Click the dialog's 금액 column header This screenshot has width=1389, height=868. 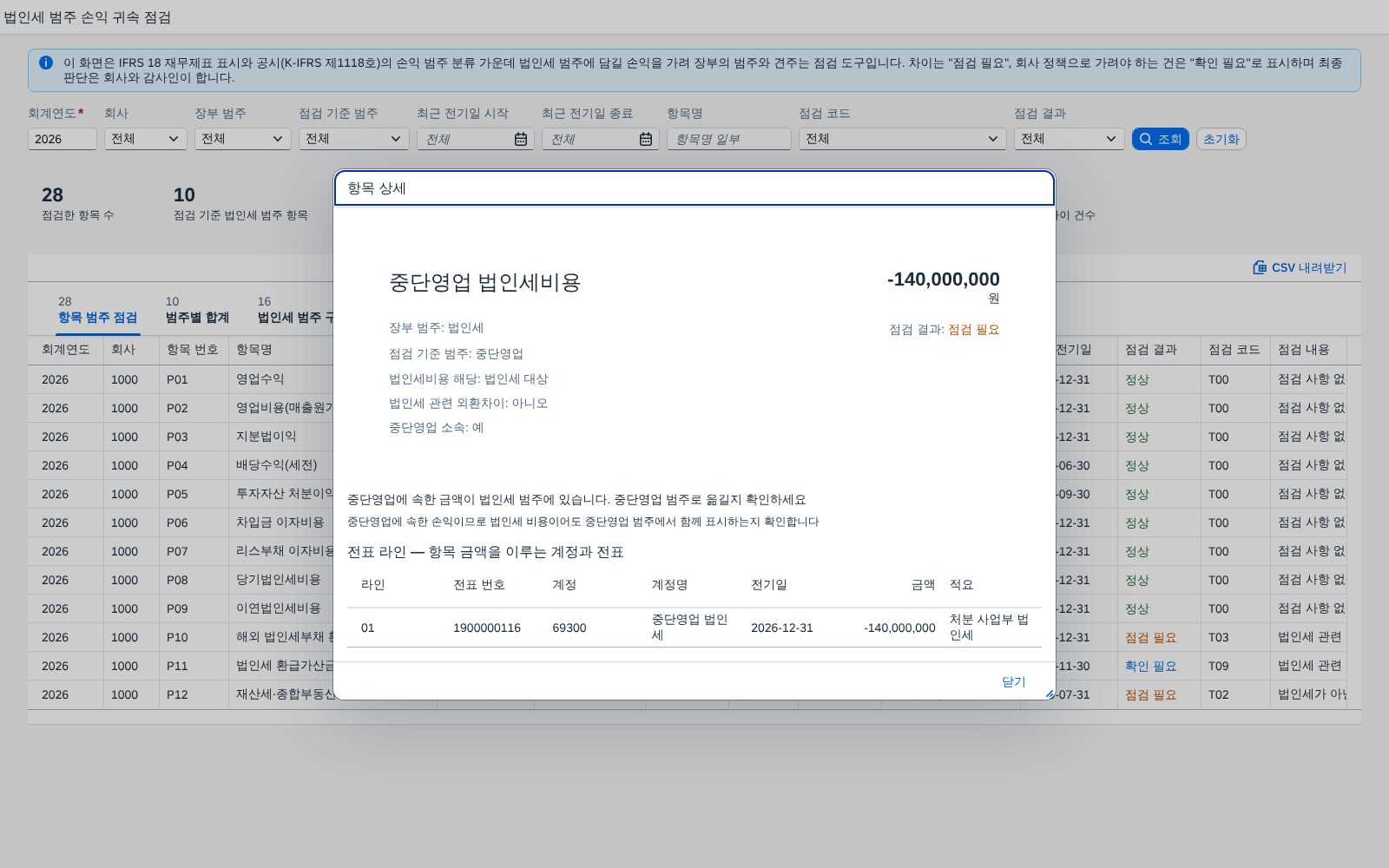click(924, 585)
